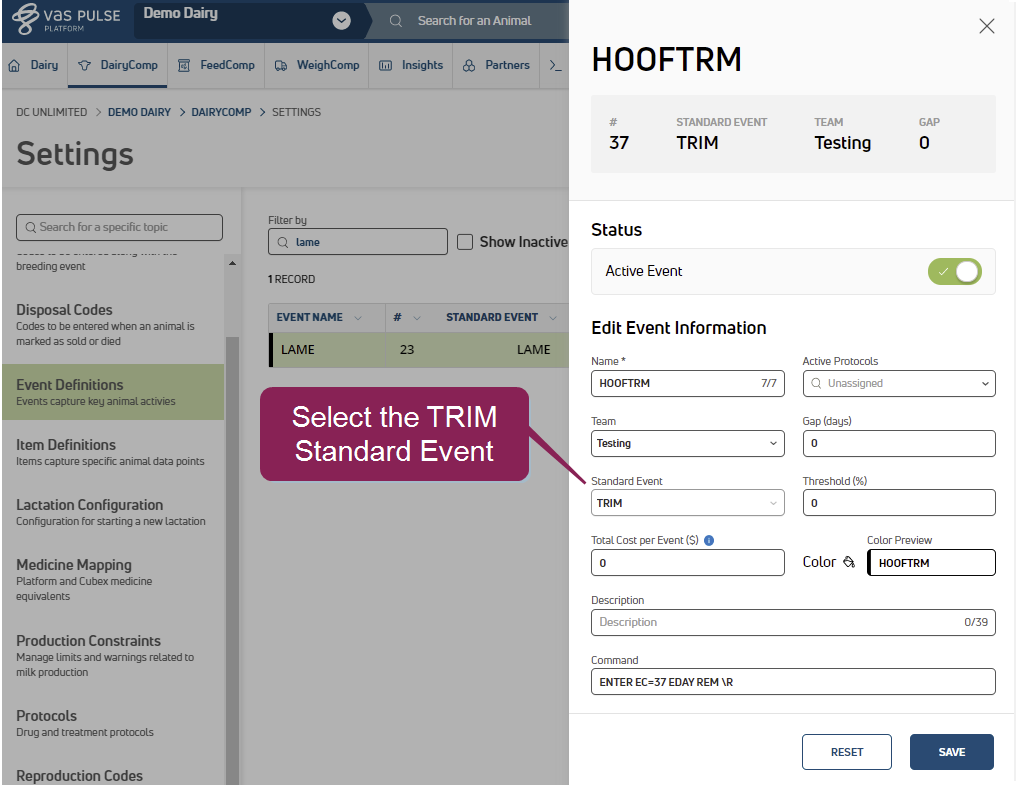
Task: Click the VAS Pulse Platform logo
Action: tap(65, 20)
